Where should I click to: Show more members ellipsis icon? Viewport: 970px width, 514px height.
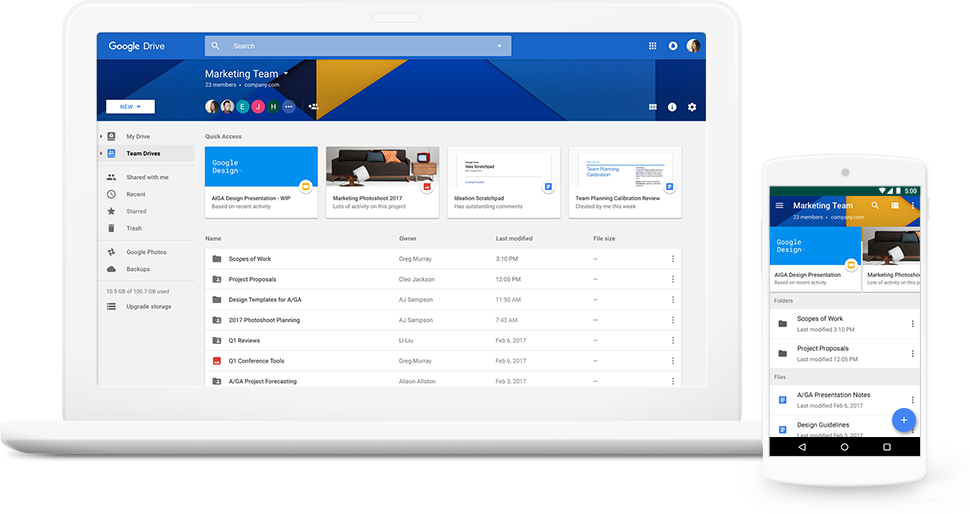point(288,106)
